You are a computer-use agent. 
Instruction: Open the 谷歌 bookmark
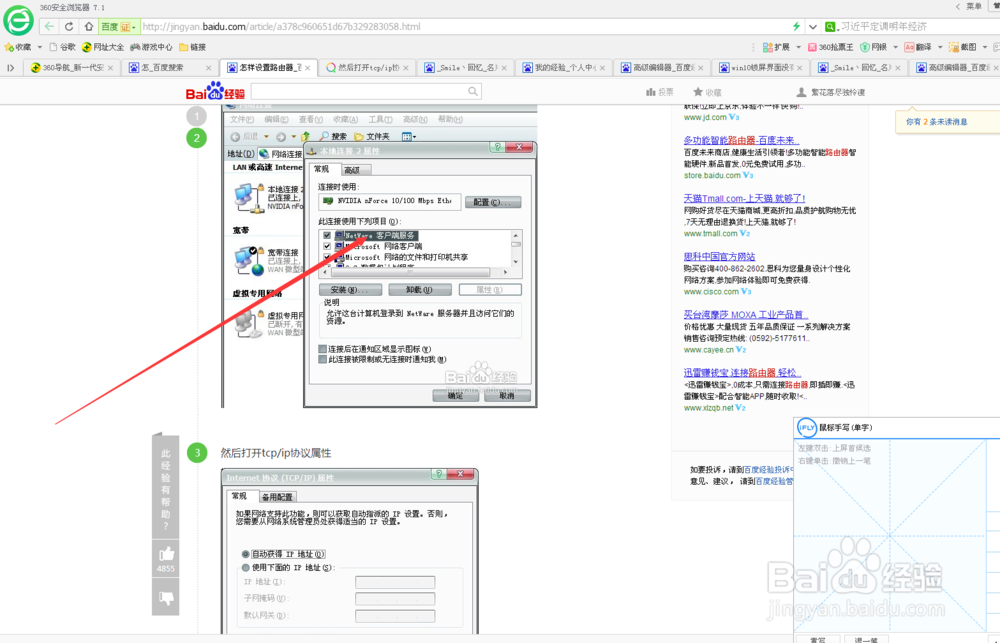point(62,47)
